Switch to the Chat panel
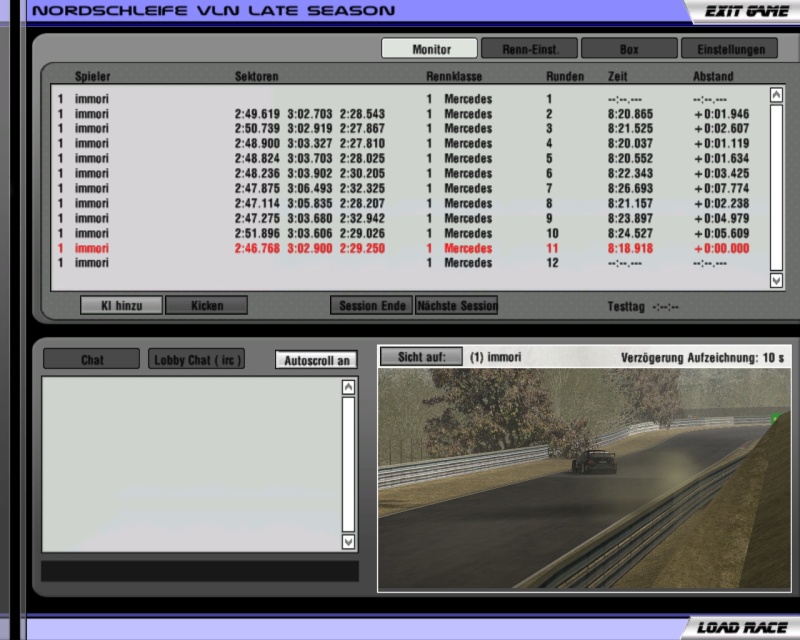Screen dimensions: 800x640 click(92, 360)
